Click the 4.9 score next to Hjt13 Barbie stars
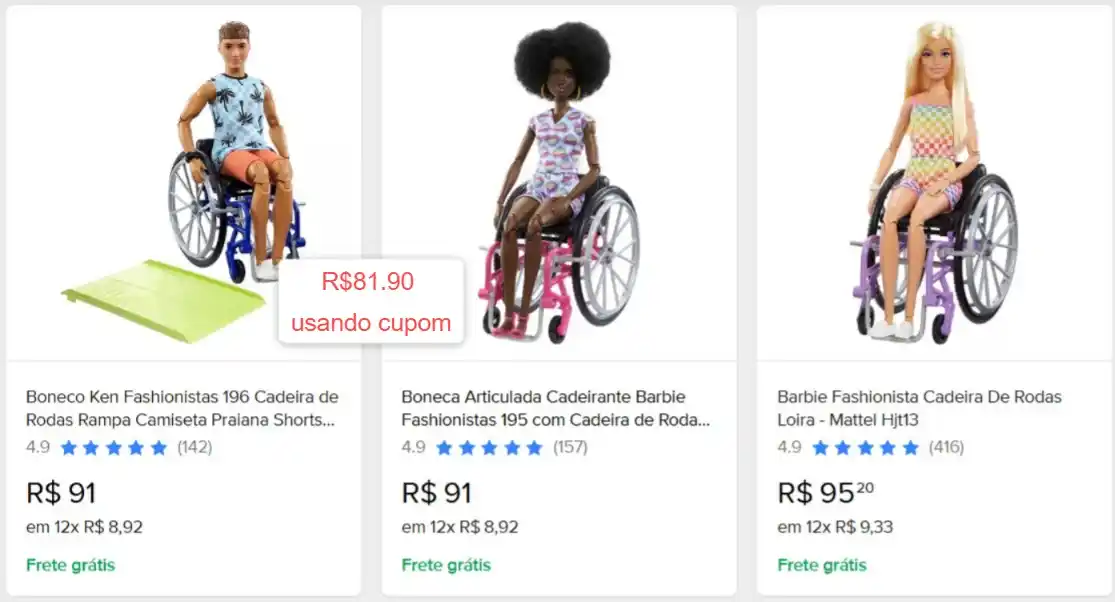This screenshot has height=602, width=1115. (x=787, y=448)
